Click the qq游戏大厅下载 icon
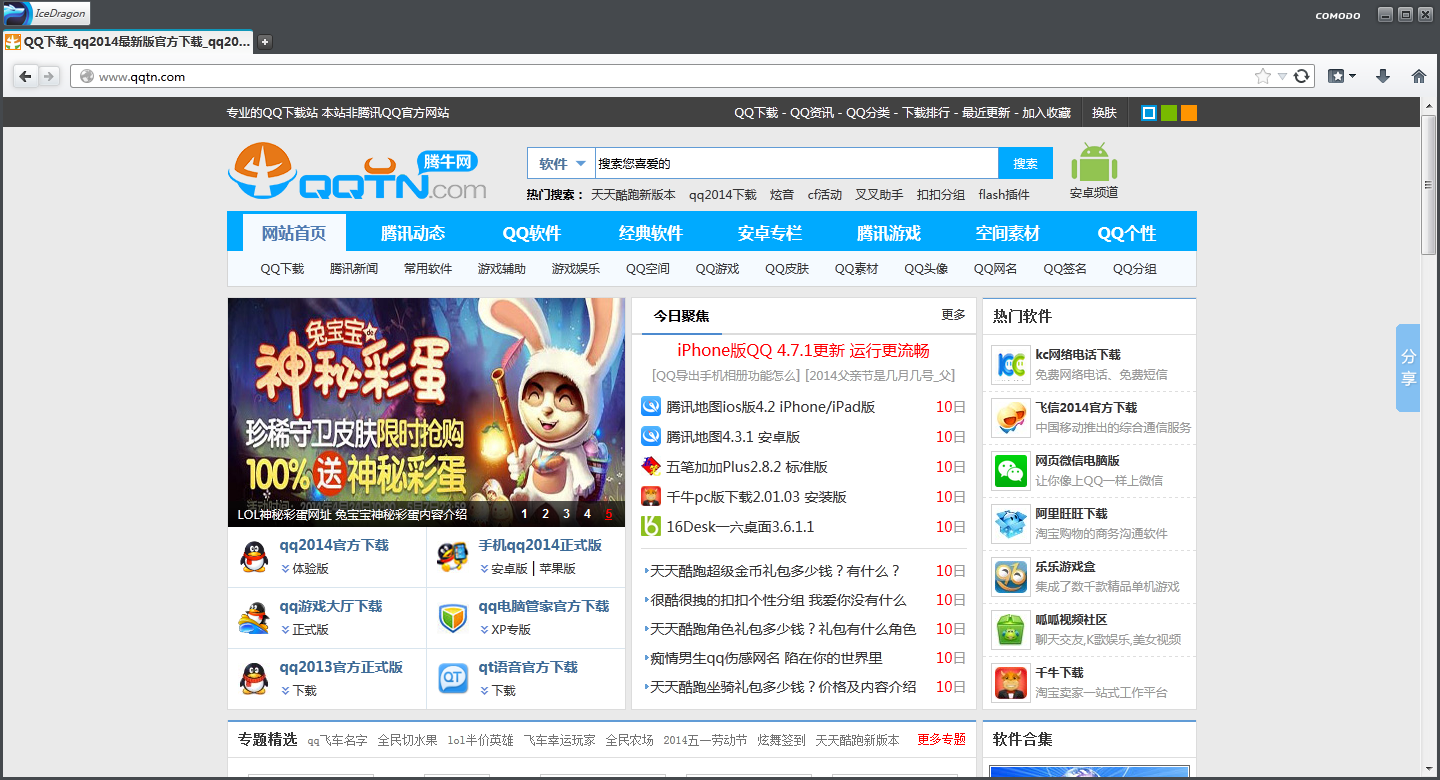The width and height of the screenshot is (1440, 780). point(254,618)
